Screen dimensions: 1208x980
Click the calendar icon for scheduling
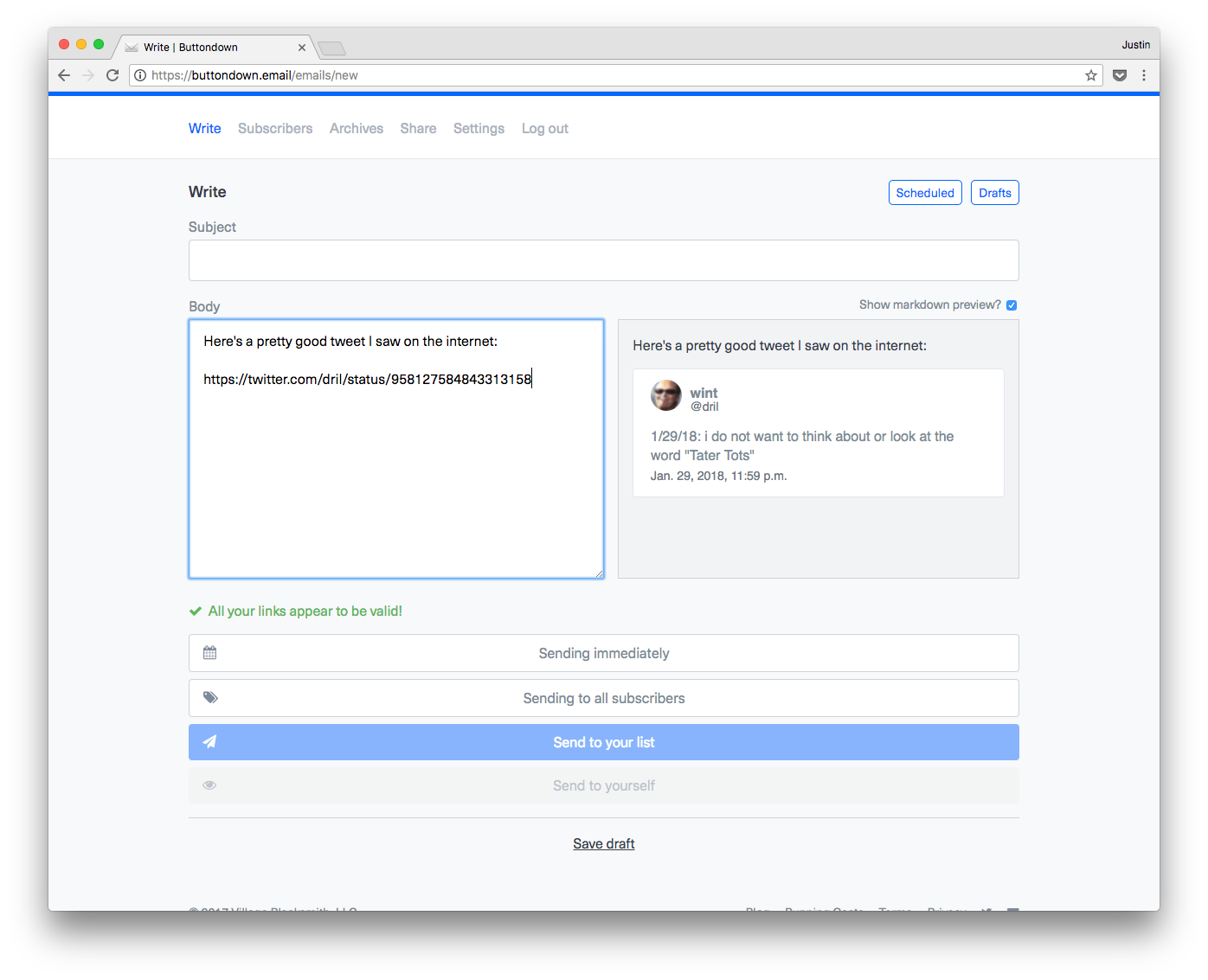pos(209,653)
